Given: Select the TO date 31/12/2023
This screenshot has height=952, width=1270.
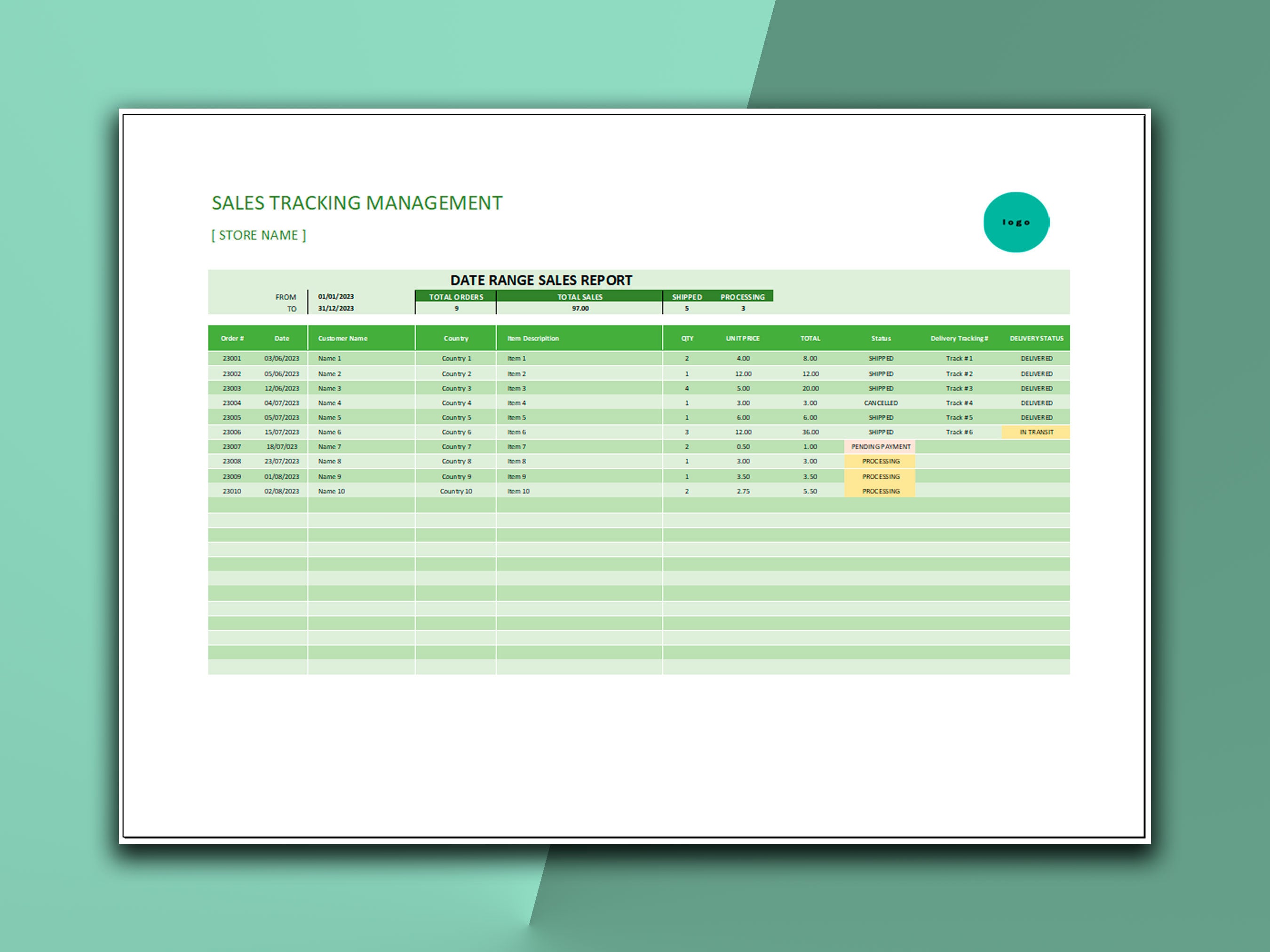Looking at the screenshot, I should pos(336,308).
